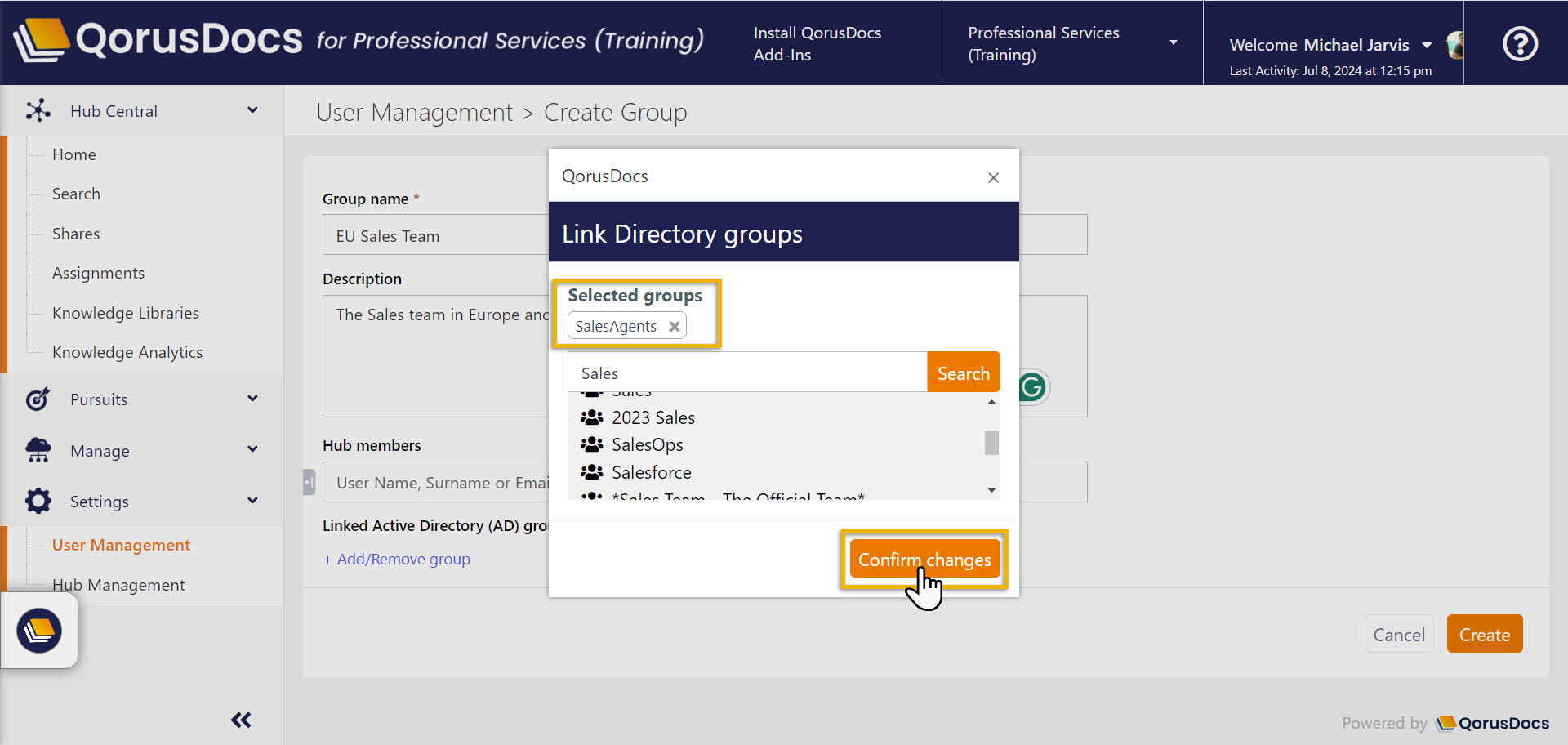Click the QorusDocs logo in header
Image resolution: width=1568 pixels, height=745 pixels.
[x=158, y=40]
